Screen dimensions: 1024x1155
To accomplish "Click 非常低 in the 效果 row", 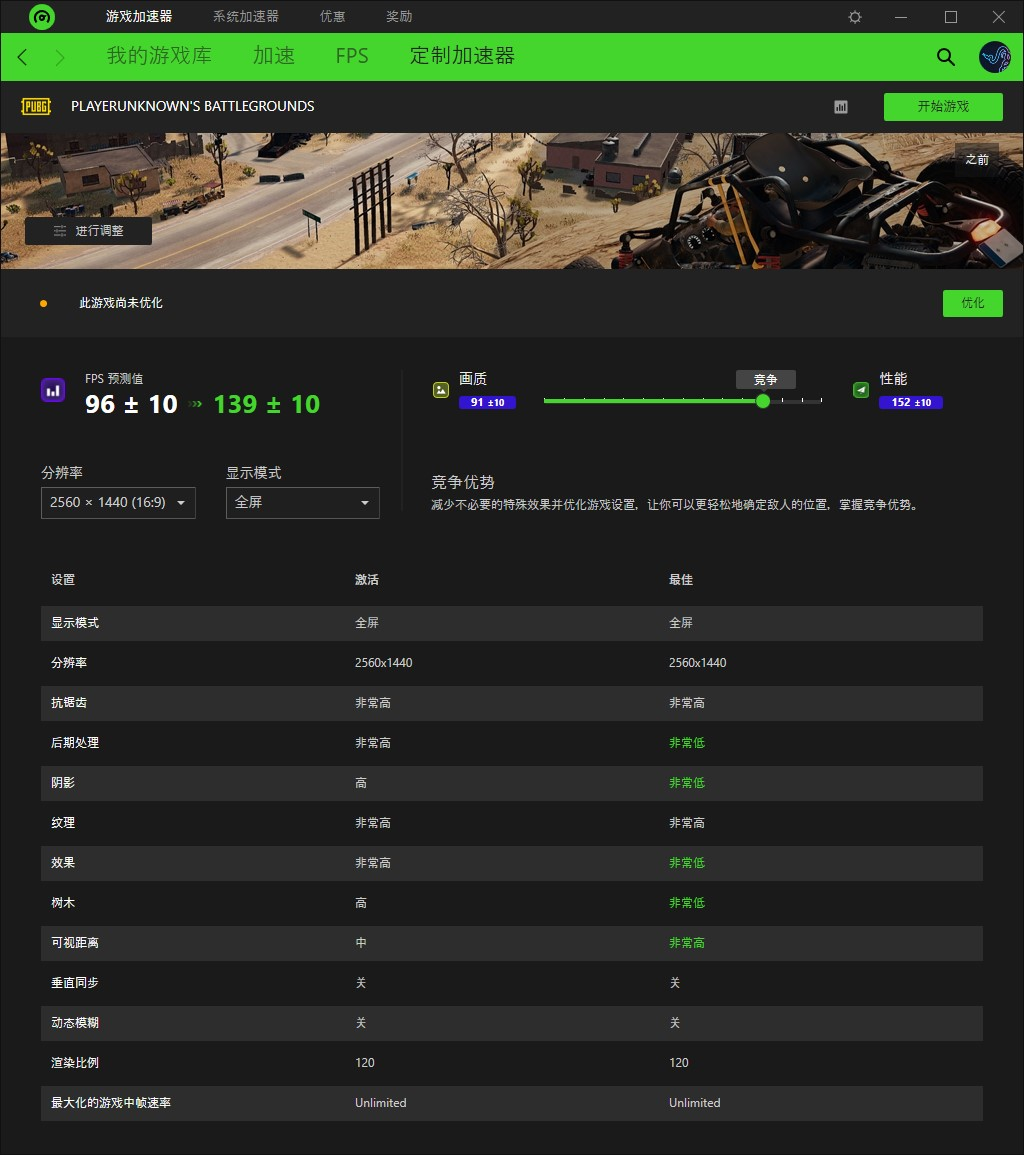I will 687,863.
